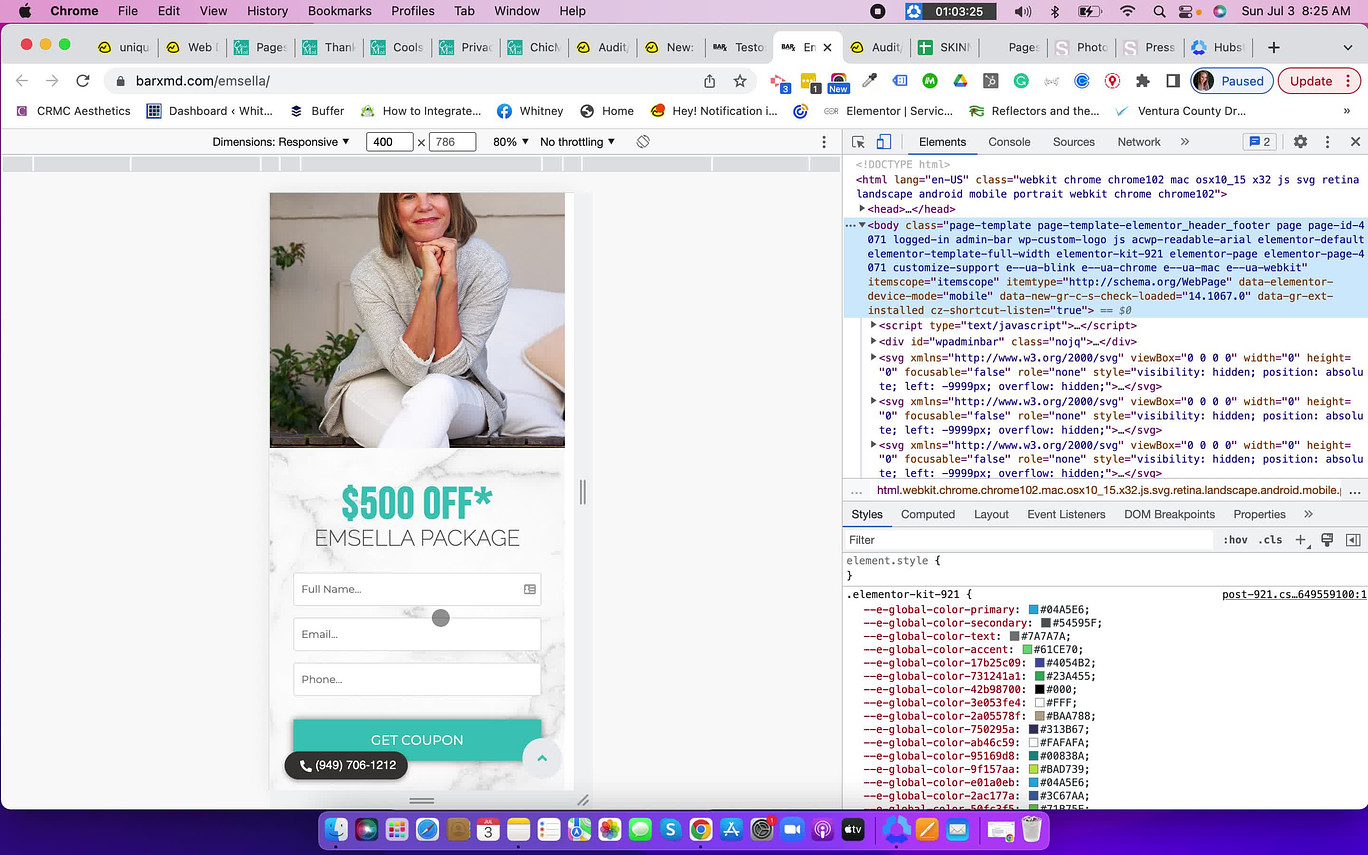Switch to the Console tab
1368x855 pixels.
pyautogui.click(x=1009, y=142)
